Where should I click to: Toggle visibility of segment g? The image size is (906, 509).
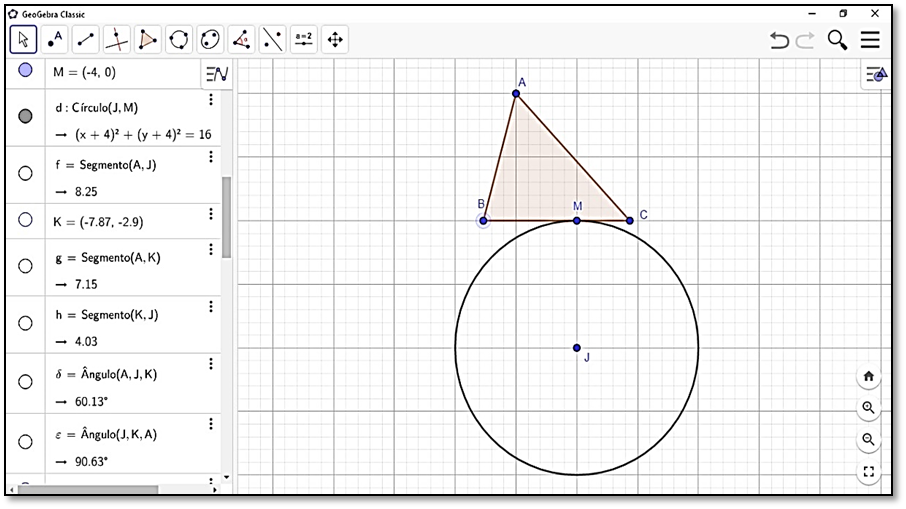pos(25,266)
